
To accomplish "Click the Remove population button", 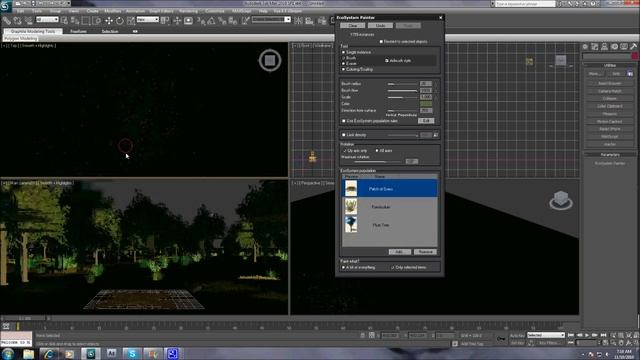I will click(425, 252).
